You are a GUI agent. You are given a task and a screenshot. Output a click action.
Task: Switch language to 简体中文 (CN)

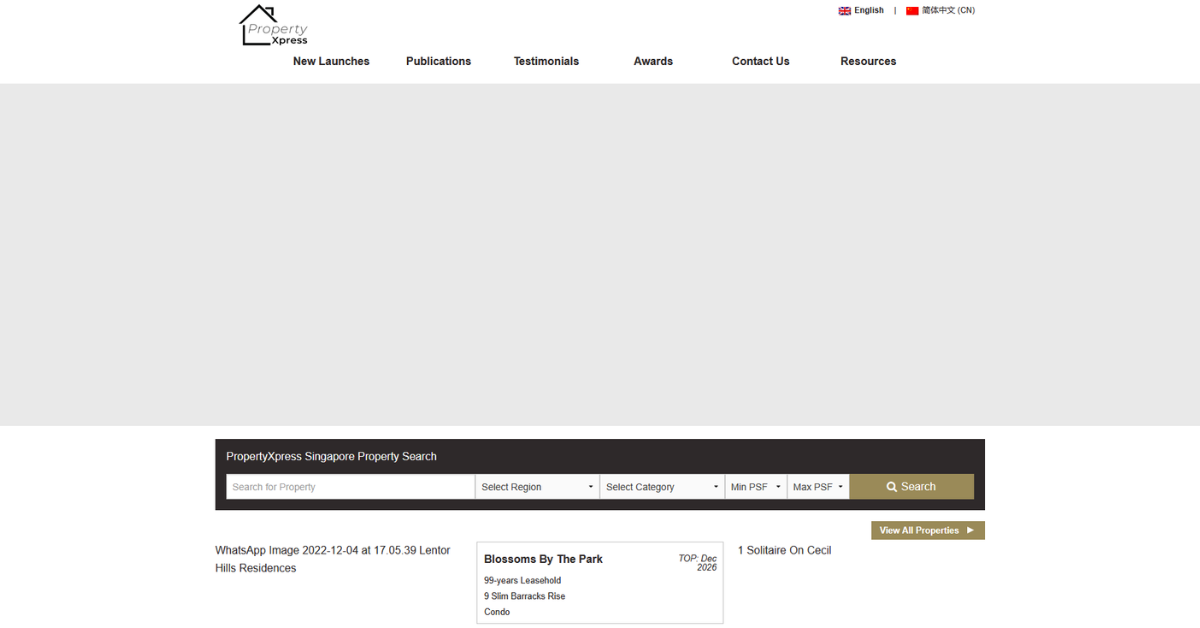pyautogui.click(x=948, y=11)
